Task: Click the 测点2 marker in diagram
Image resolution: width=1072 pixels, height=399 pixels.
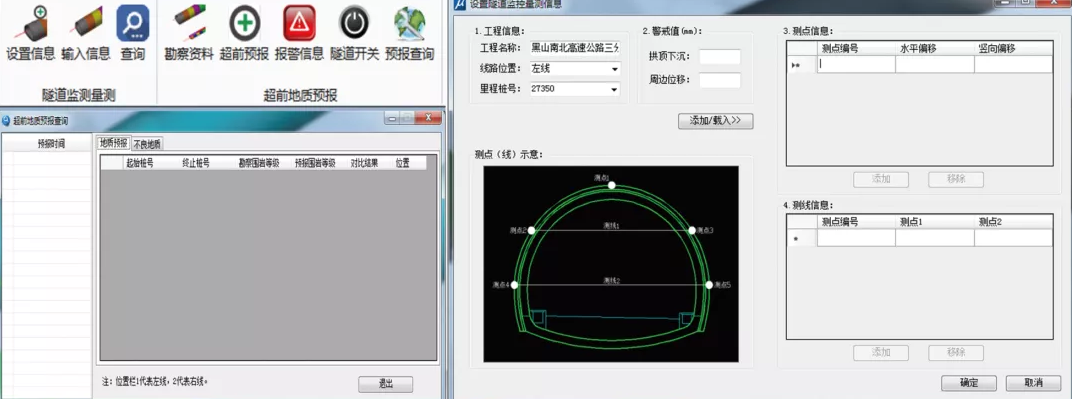Action: (x=531, y=230)
